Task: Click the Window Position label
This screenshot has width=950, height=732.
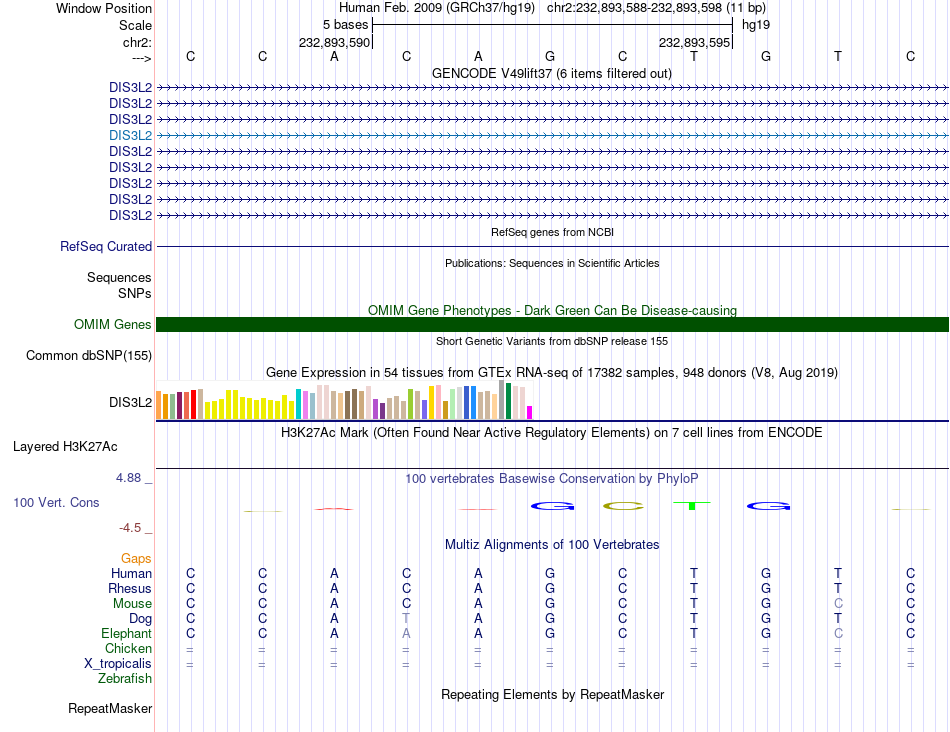Action: (104, 8)
